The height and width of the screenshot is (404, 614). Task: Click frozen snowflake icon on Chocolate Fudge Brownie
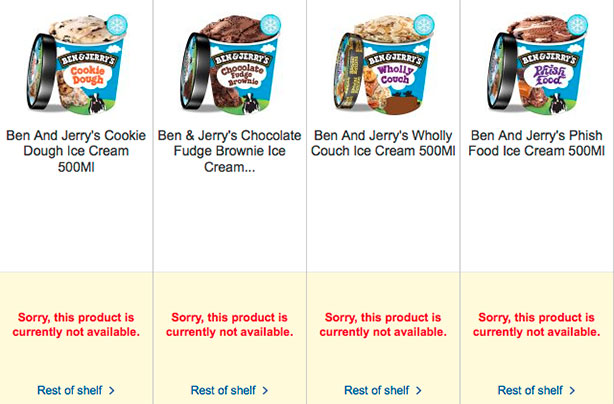click(x=271, y=26)
